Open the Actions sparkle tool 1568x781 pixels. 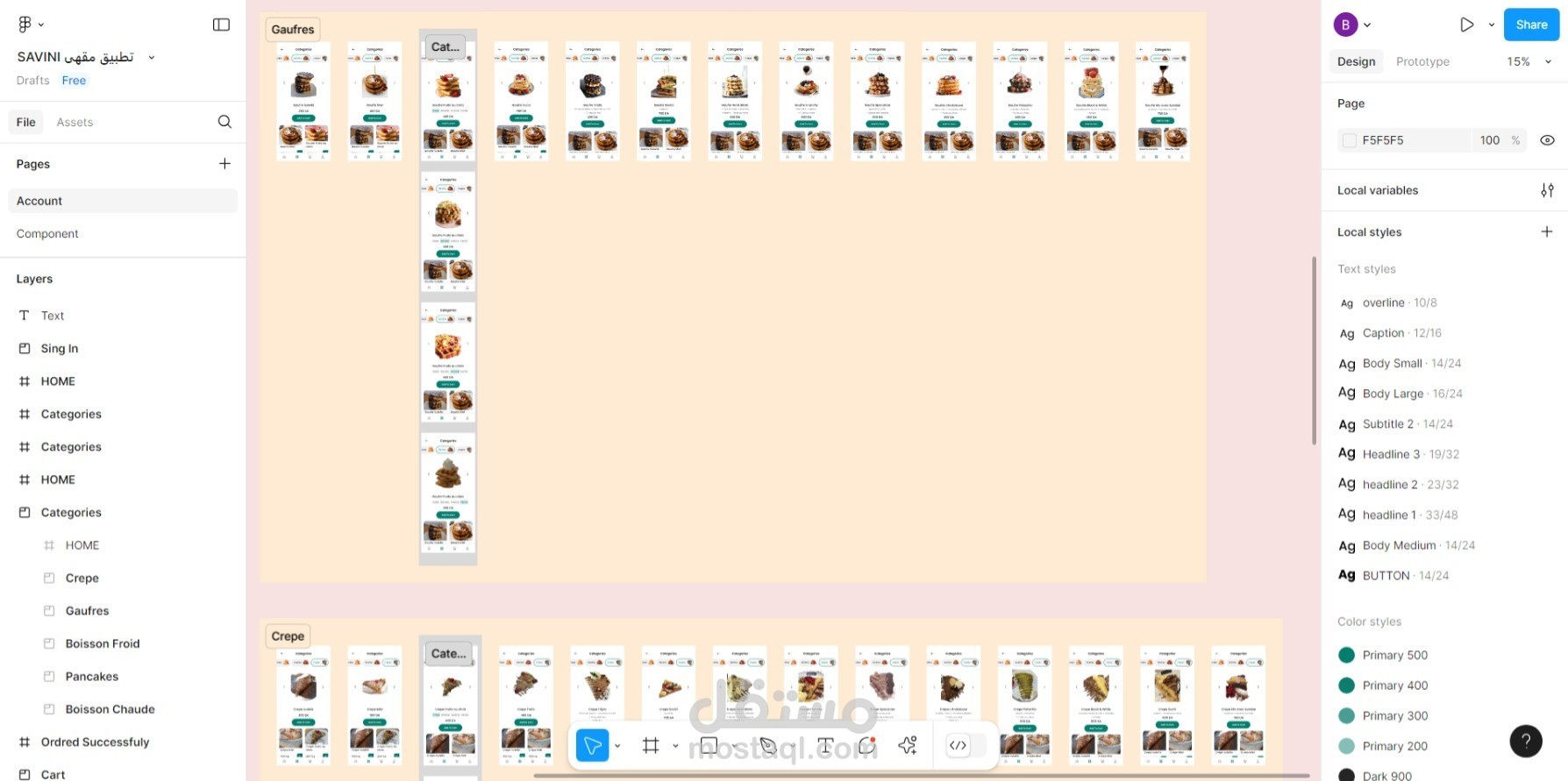909,746
